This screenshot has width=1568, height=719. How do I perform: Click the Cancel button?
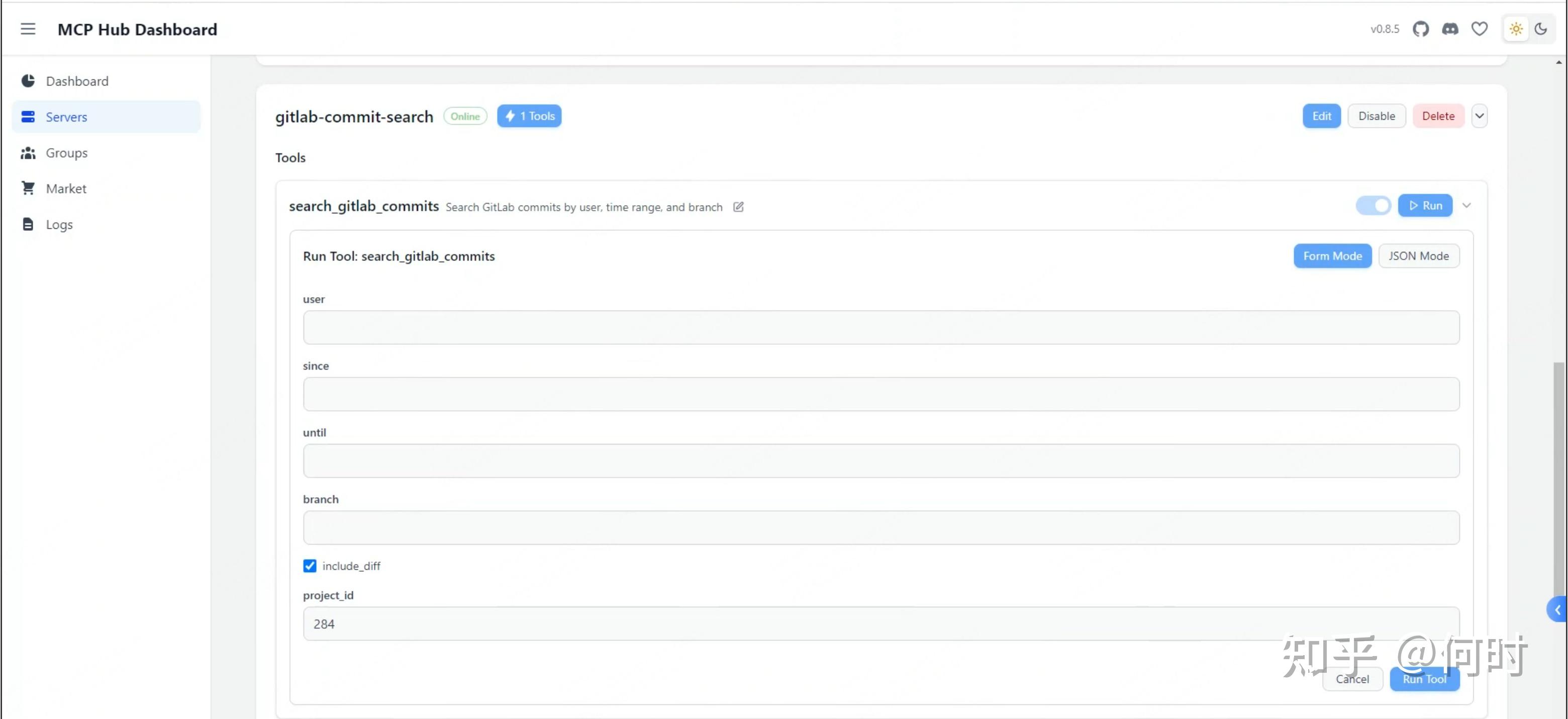point(1352,678)
